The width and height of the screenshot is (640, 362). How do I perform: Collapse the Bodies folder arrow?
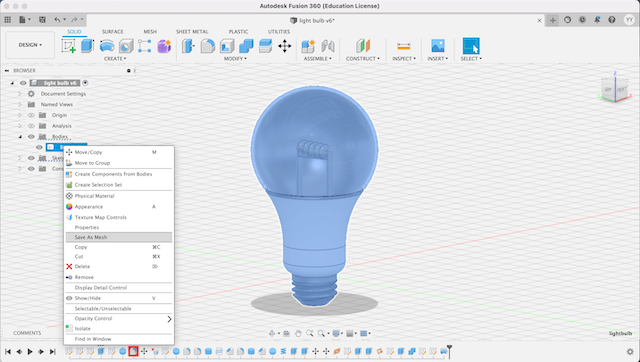[x=20, y=137]
